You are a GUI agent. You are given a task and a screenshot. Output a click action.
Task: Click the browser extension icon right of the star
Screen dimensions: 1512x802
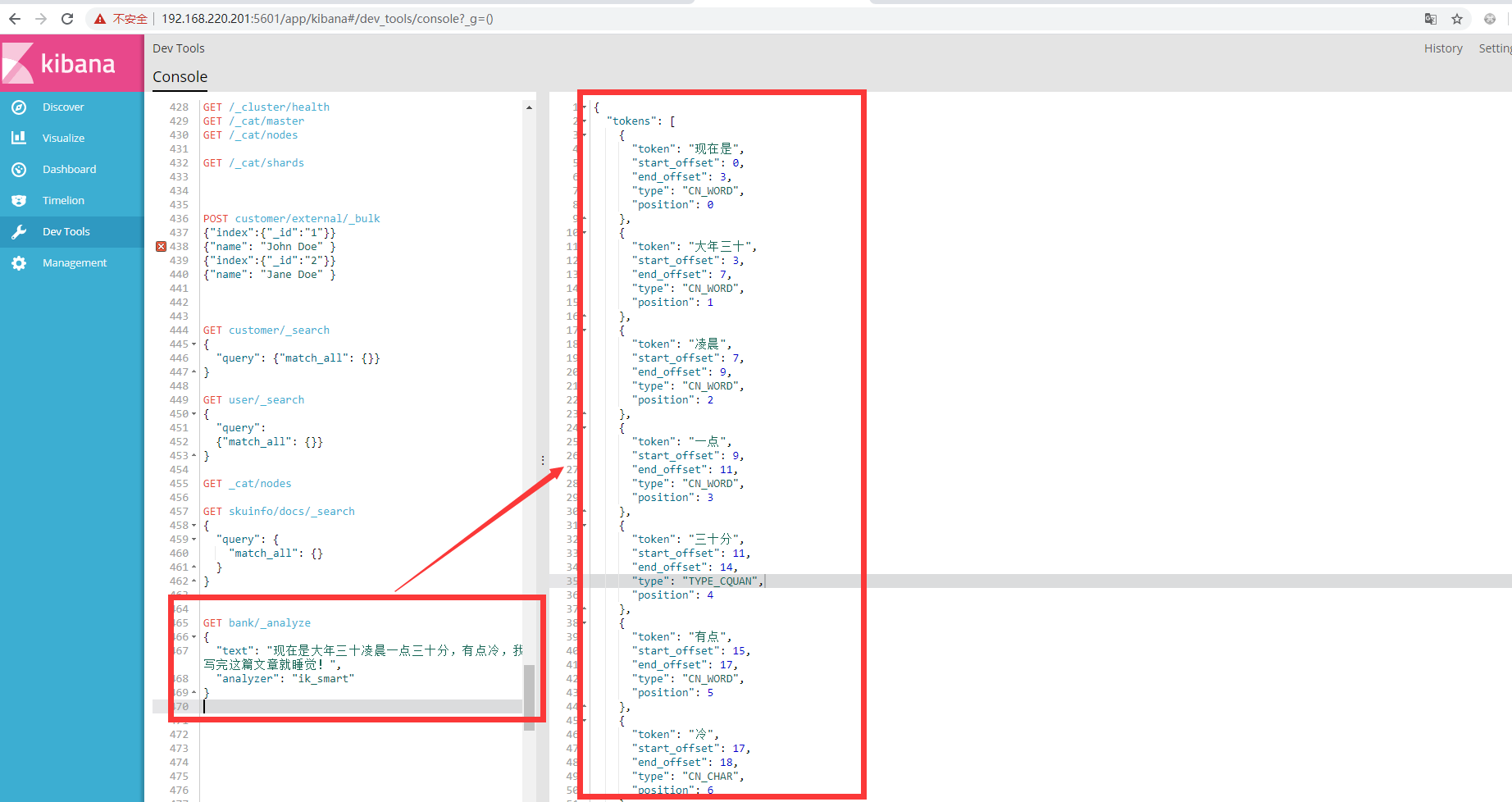pyautogui.click(x=1490, y=19)
